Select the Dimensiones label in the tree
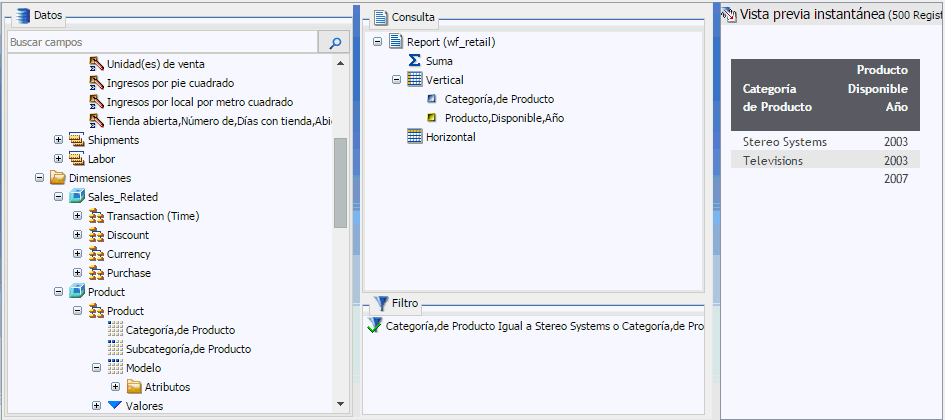Viewport: 945px width, 420px height. [x=100, y=178]
